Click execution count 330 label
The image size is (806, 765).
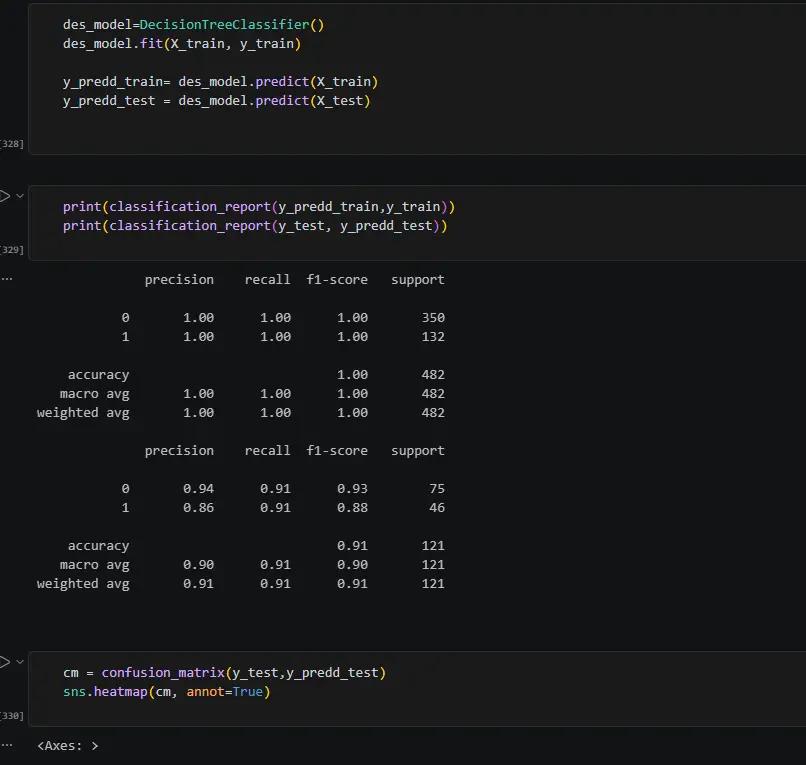[x=12, y=716]
